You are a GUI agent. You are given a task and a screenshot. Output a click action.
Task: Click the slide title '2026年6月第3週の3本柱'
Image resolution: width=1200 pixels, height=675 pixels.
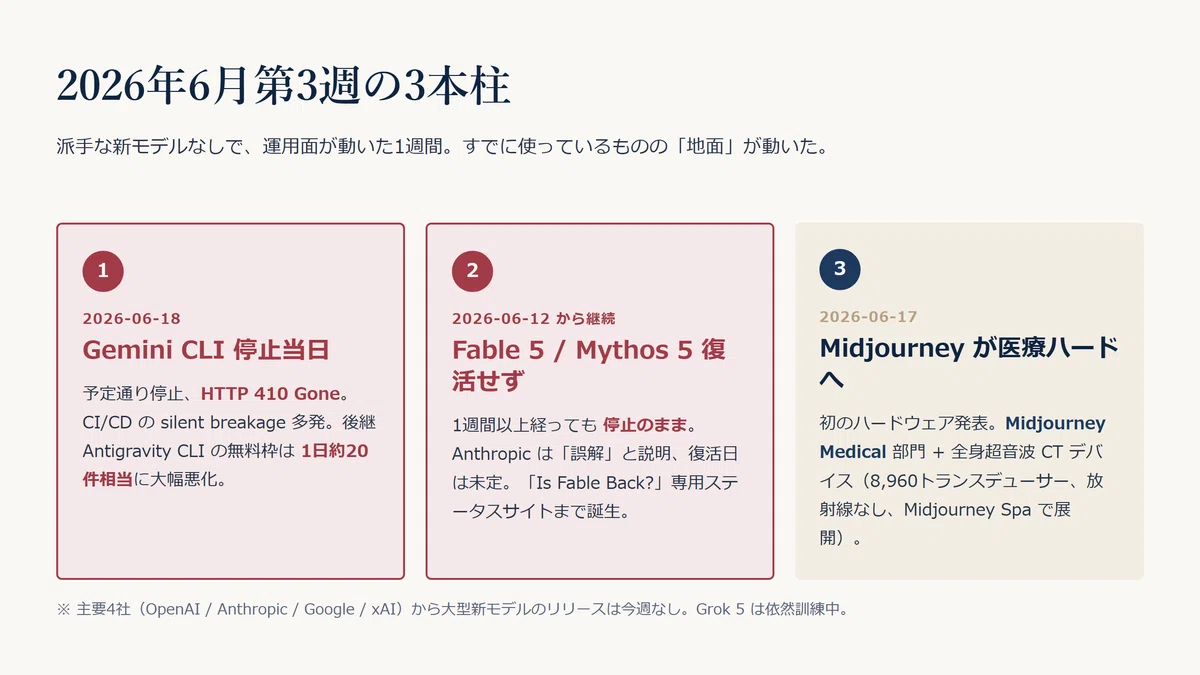coord(283,87)
